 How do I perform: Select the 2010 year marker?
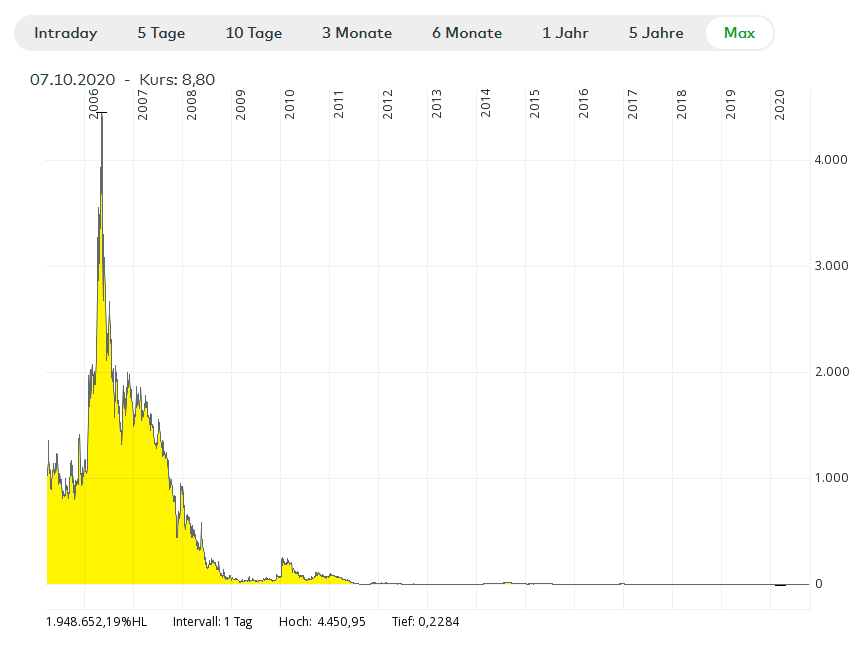tap(290, 105)
